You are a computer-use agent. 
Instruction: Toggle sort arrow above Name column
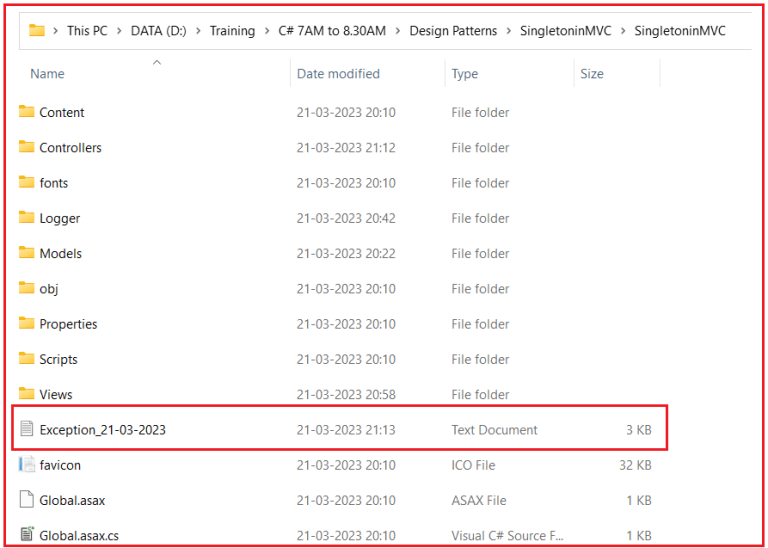click(157, 62)
